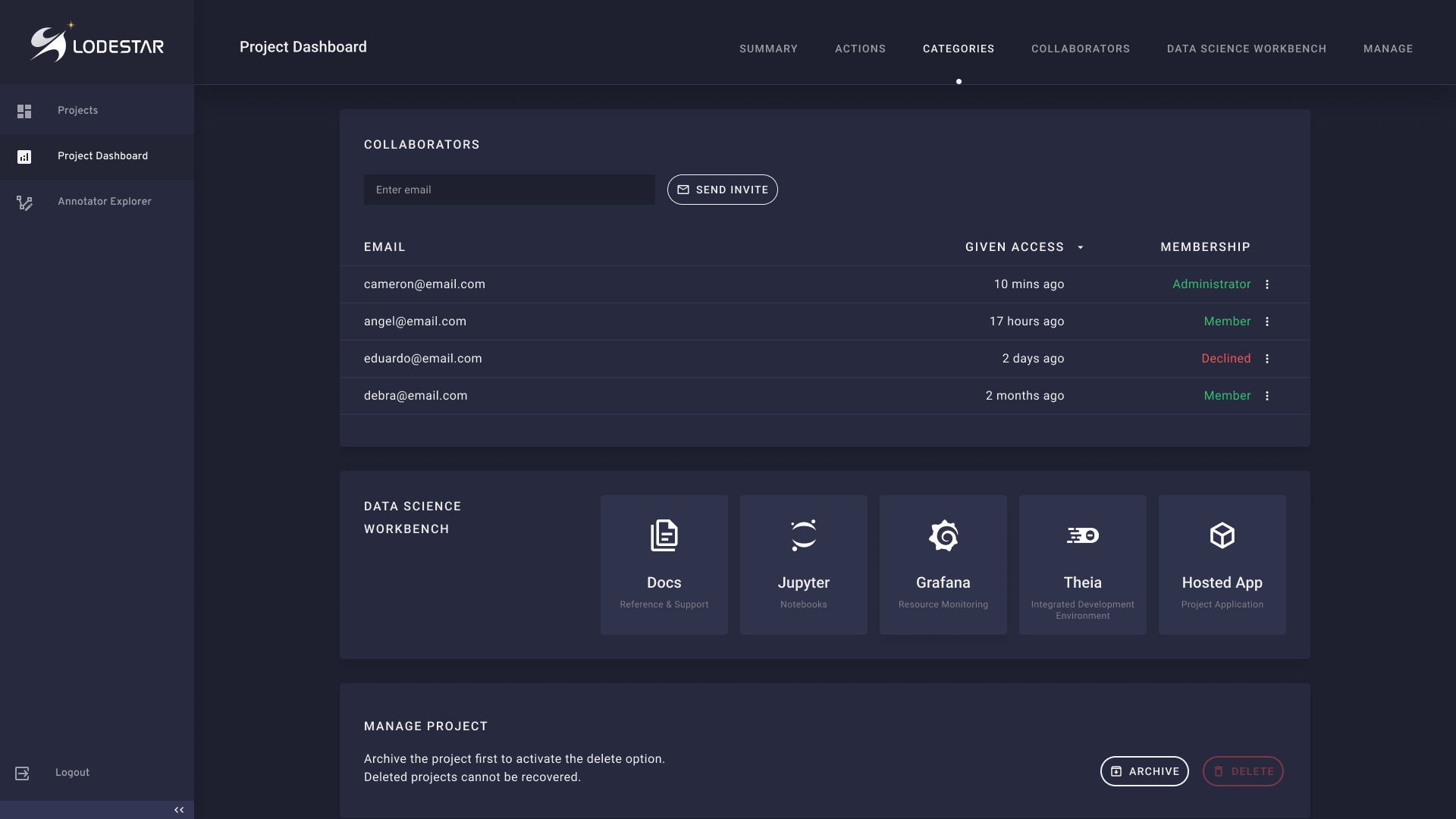Click the Lodestar logo icon
The height and width of the screenshot is (819, 1456).
pos(50,43)
